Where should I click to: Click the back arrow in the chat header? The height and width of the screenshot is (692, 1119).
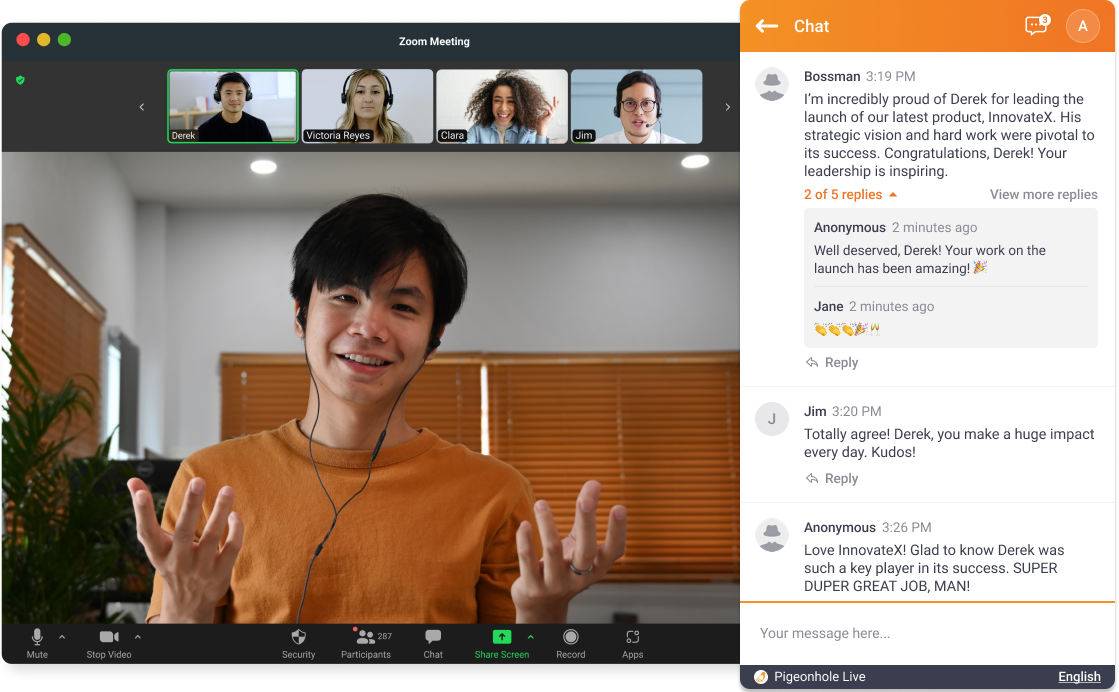pos(766,26)
